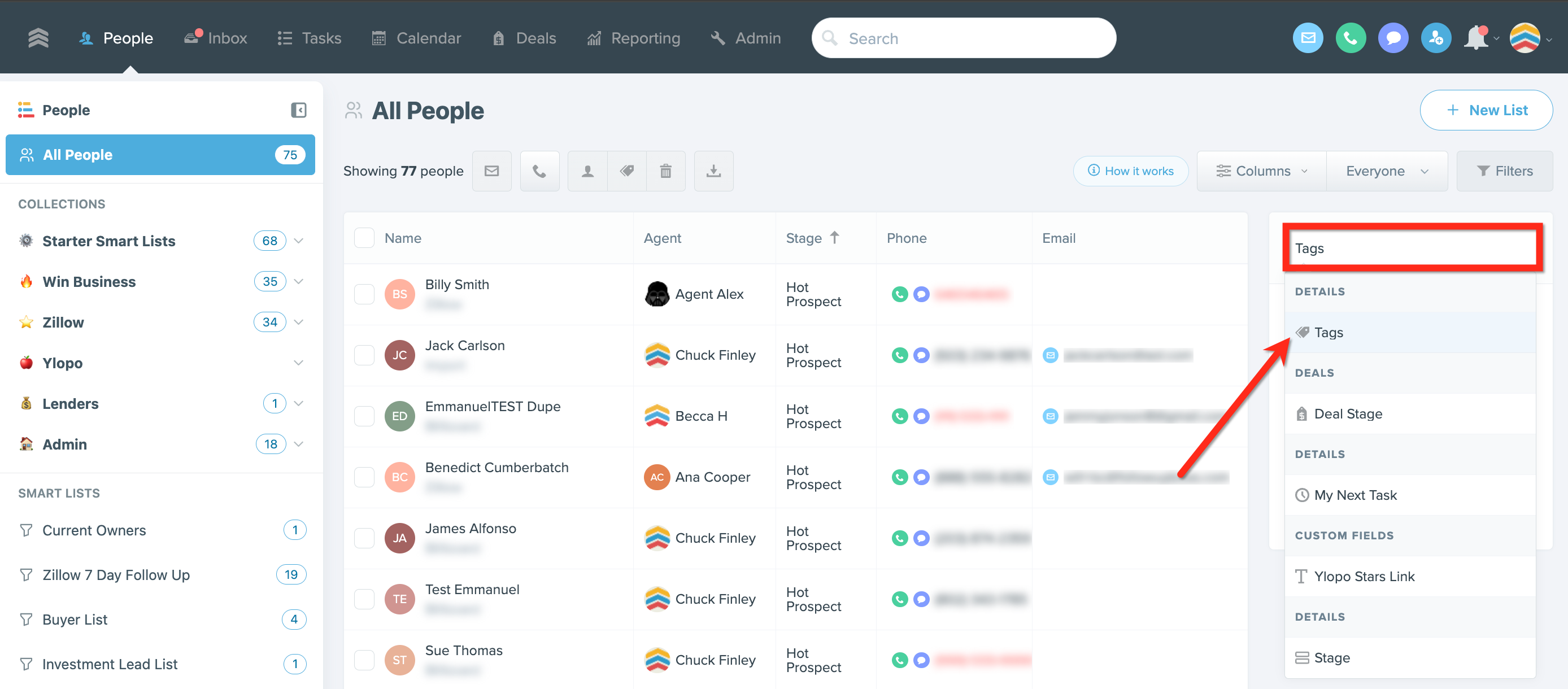
Task: Expand the Admin collection chevron
Action: 298,444
